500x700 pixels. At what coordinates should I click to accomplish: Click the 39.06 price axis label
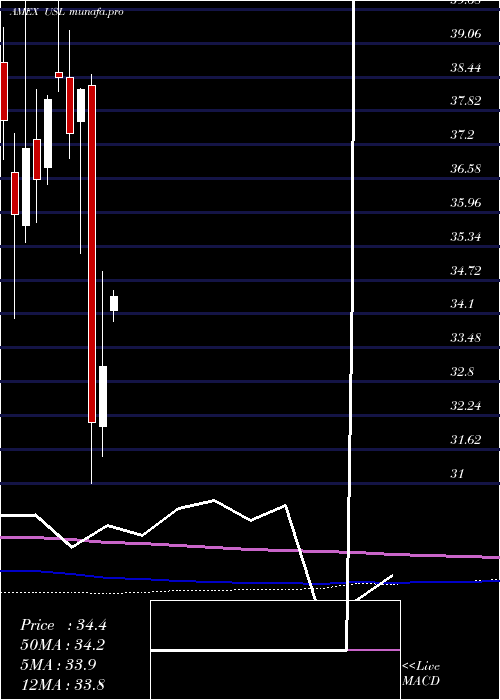coord(466,33)
